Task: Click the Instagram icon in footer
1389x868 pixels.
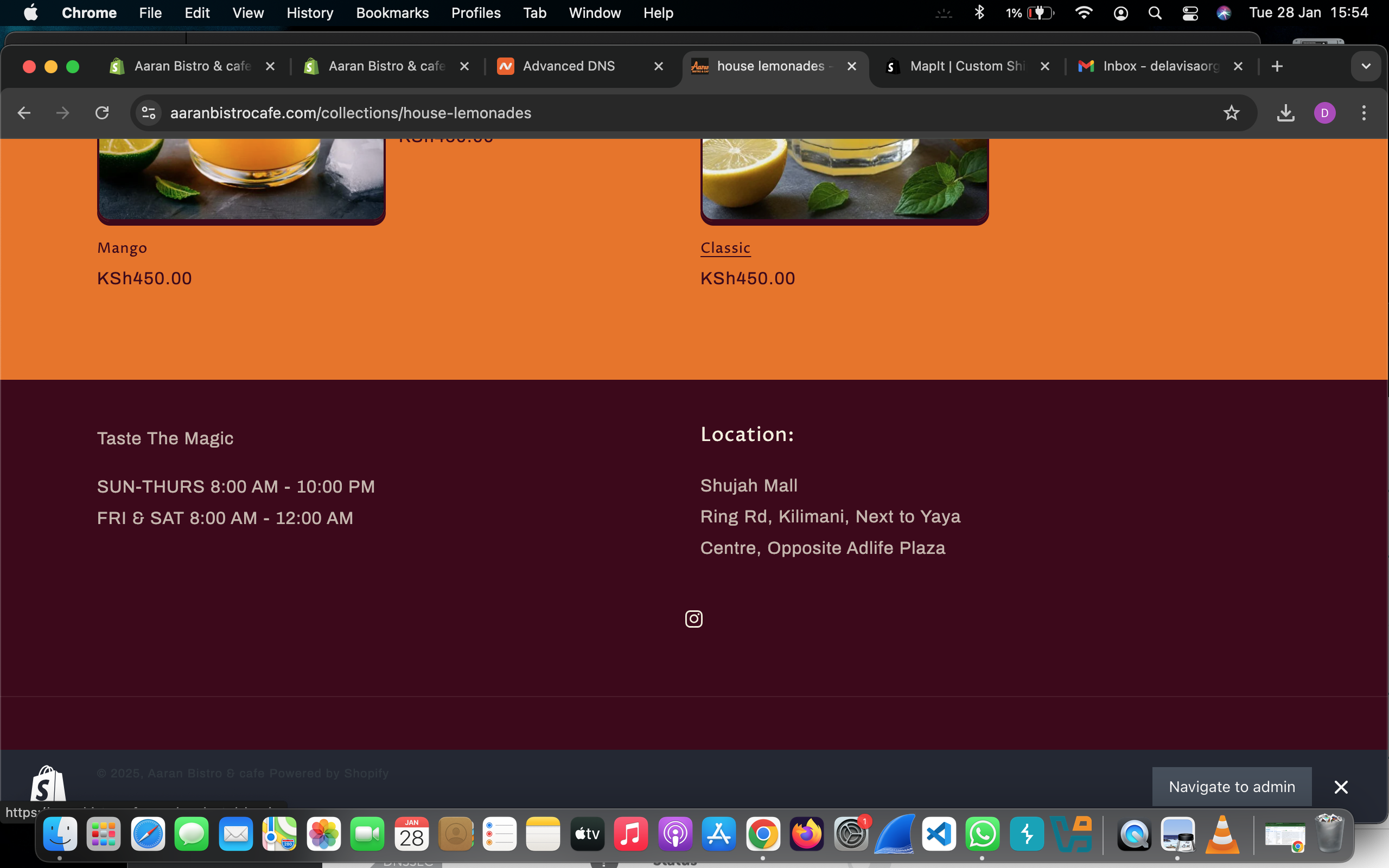Action: [693, 619]
